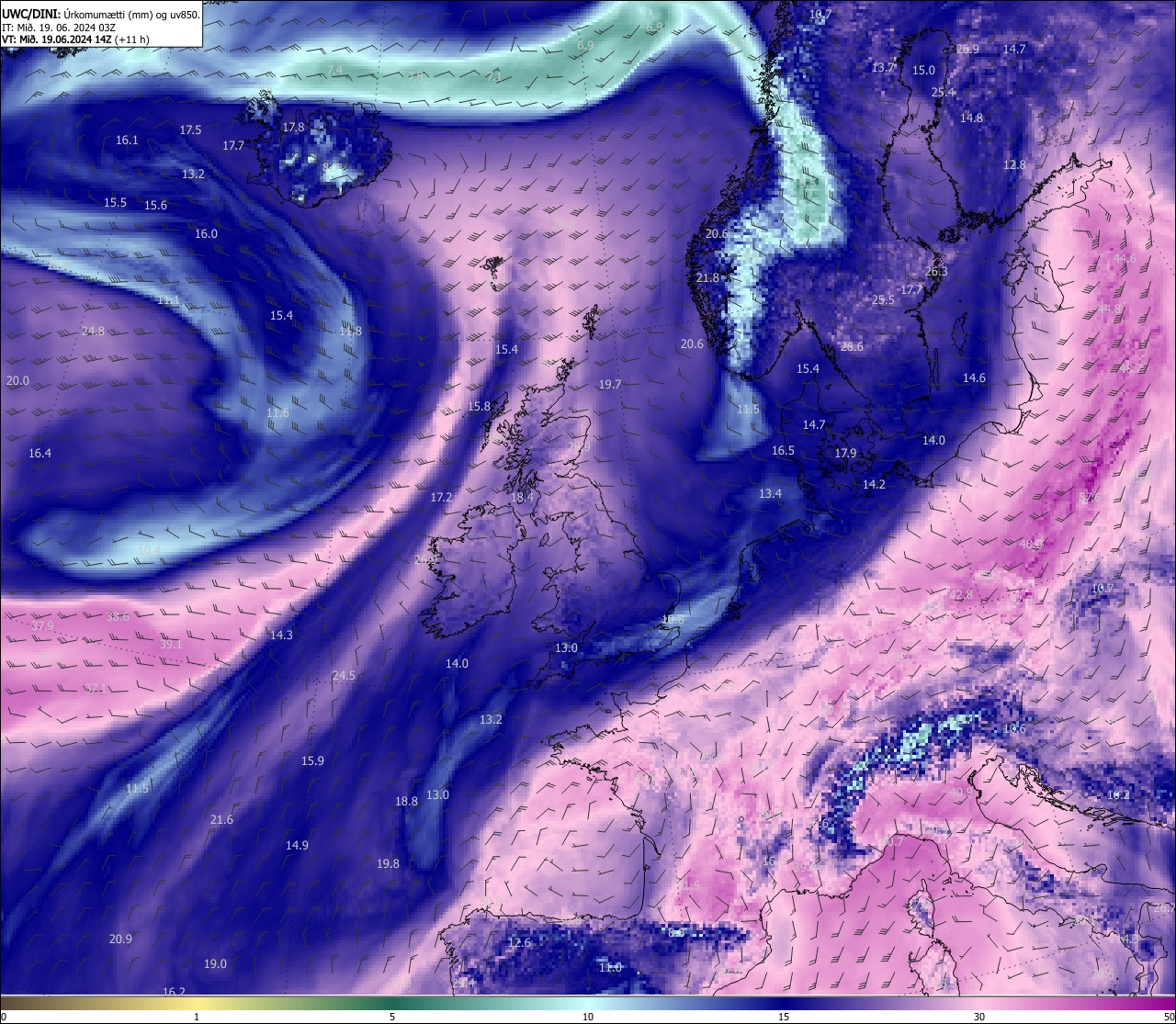This screenshot has height=1024, width=1176.
Task: Click the 21.6 map value
Action: [221, 820]
